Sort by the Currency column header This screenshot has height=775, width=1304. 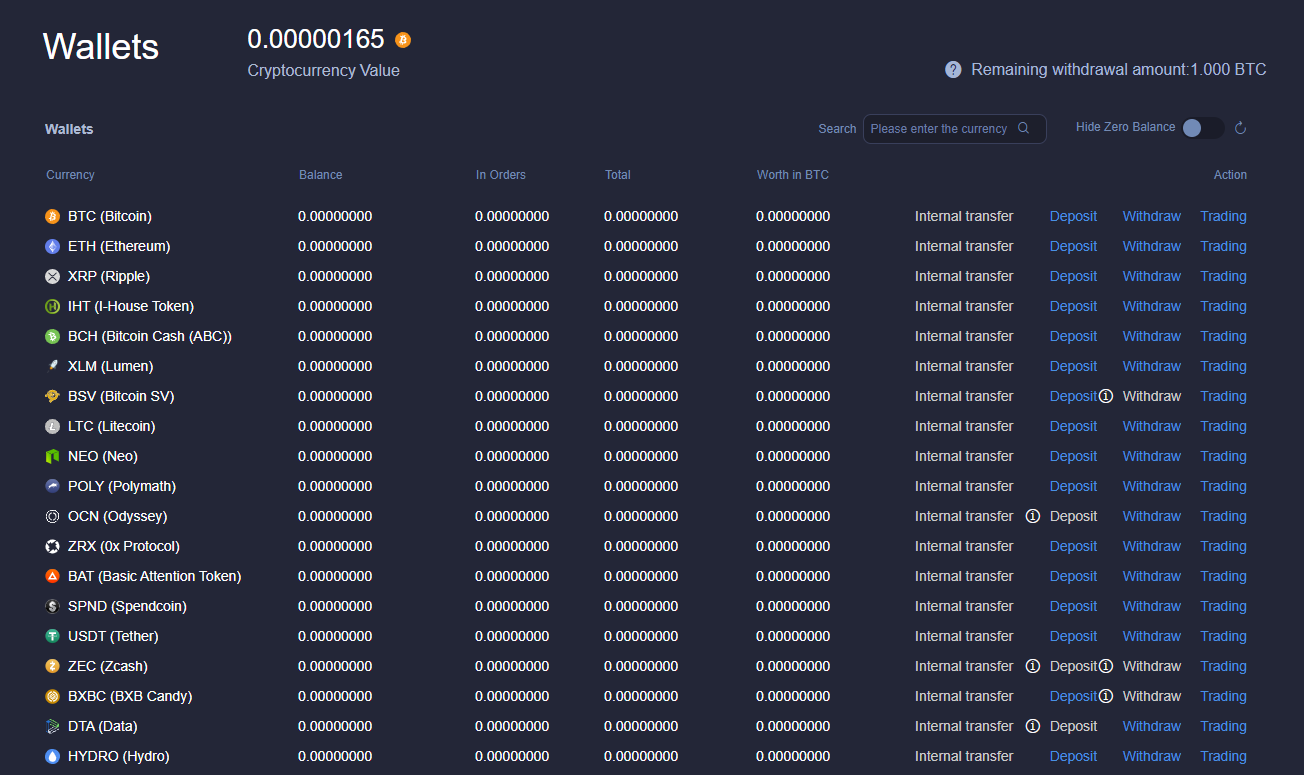pyautogui.click(x=70, y=175)
